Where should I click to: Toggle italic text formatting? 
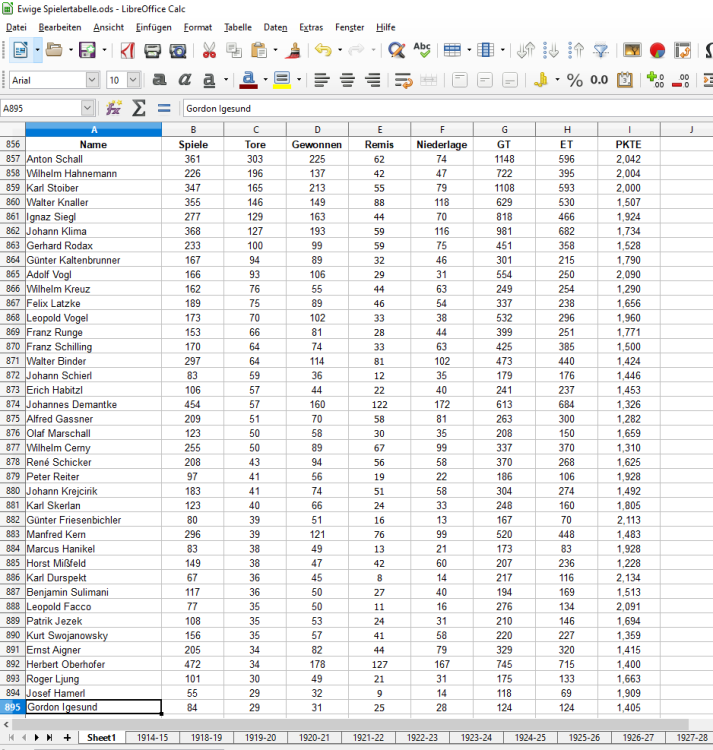(x=184, y=80)
